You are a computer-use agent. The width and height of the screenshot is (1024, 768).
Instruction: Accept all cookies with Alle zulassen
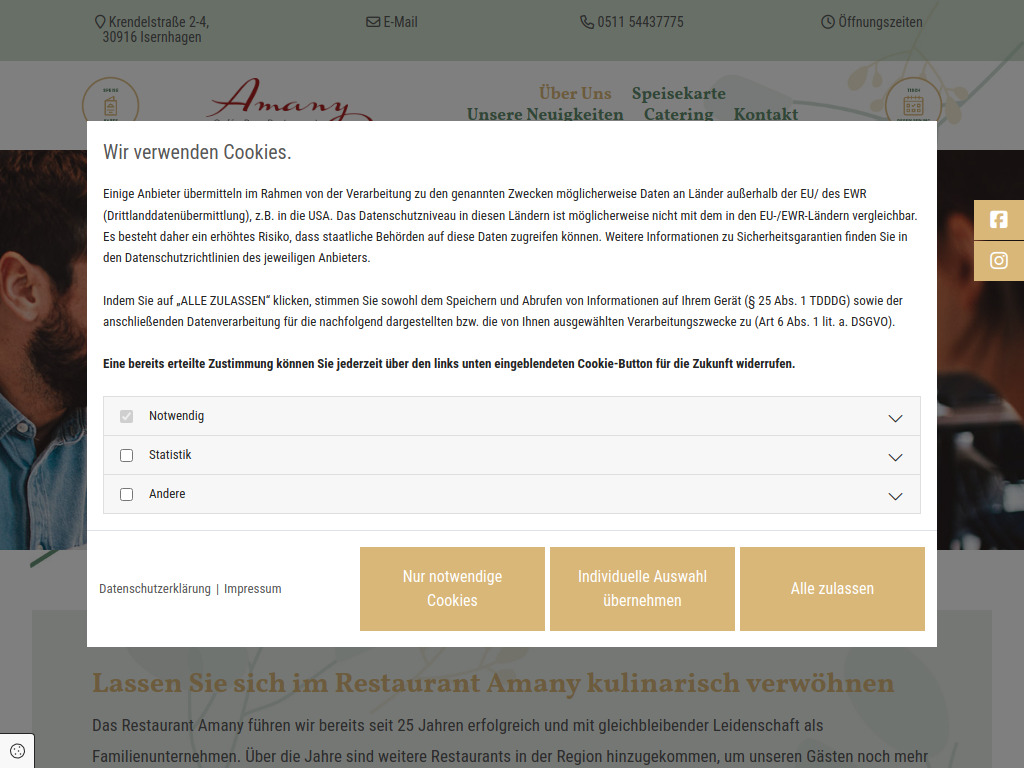click(832, 589)
